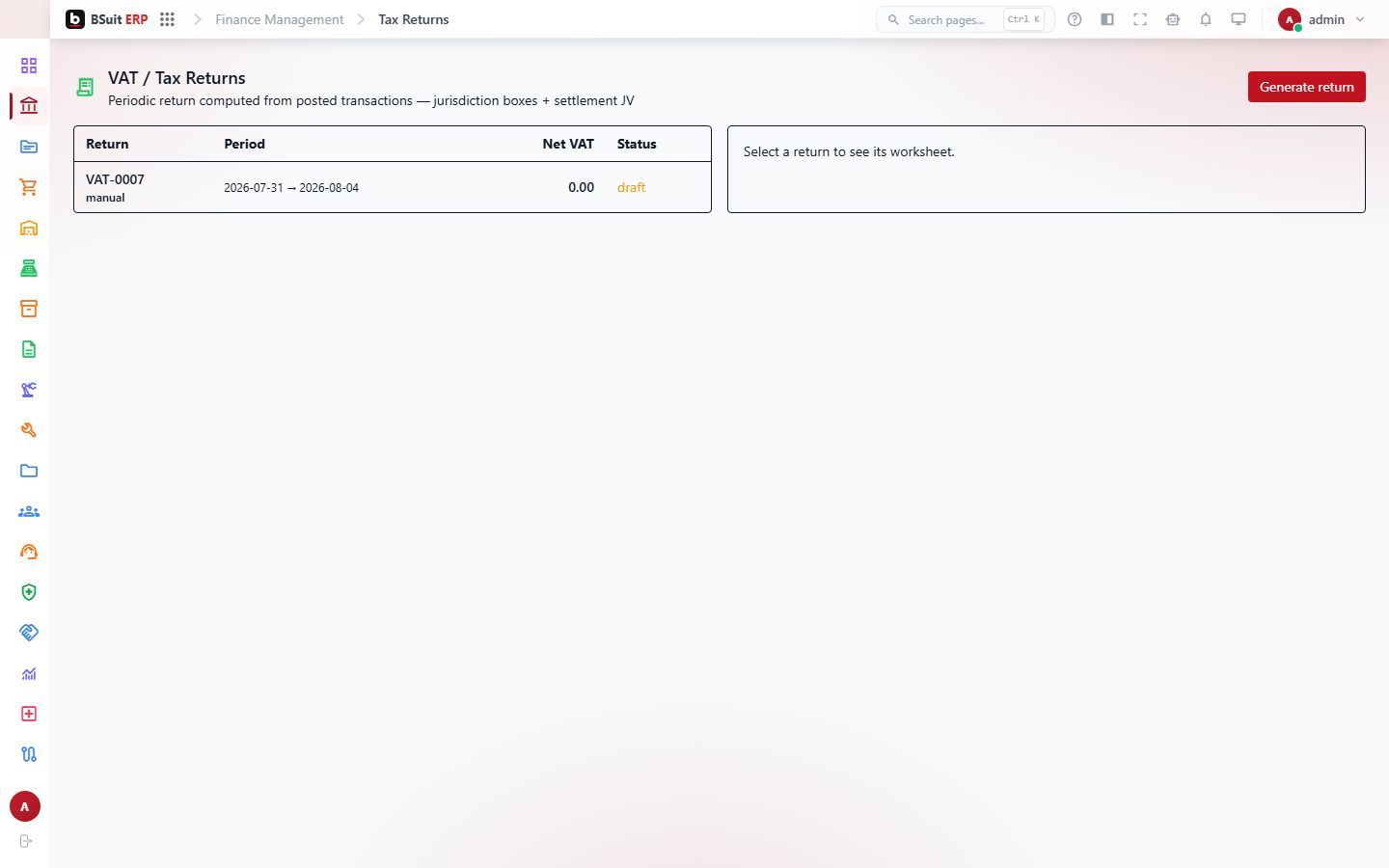Viewport: 1389px width, 868px height.
Task: Click the notifications bell icon
Action: (x=1206, y=19)
